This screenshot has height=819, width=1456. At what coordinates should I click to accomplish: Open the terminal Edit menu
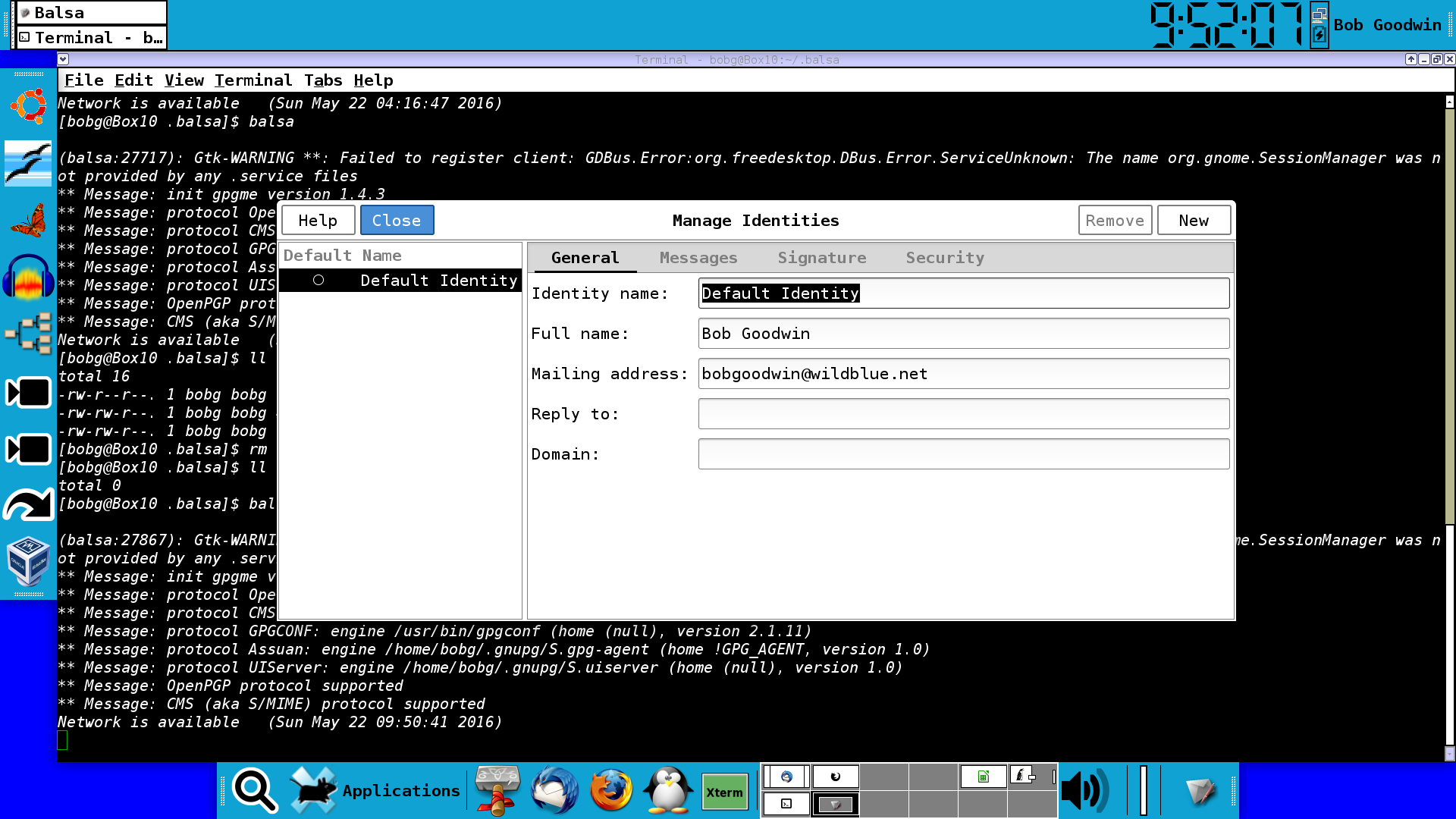pyautogui.click(x=134, y=80)
